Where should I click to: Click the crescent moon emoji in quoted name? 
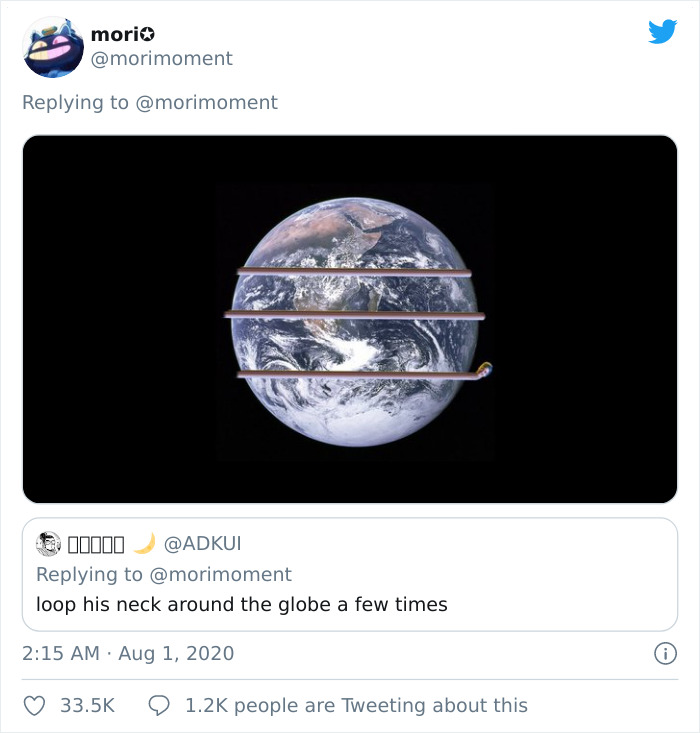[145, 543]
